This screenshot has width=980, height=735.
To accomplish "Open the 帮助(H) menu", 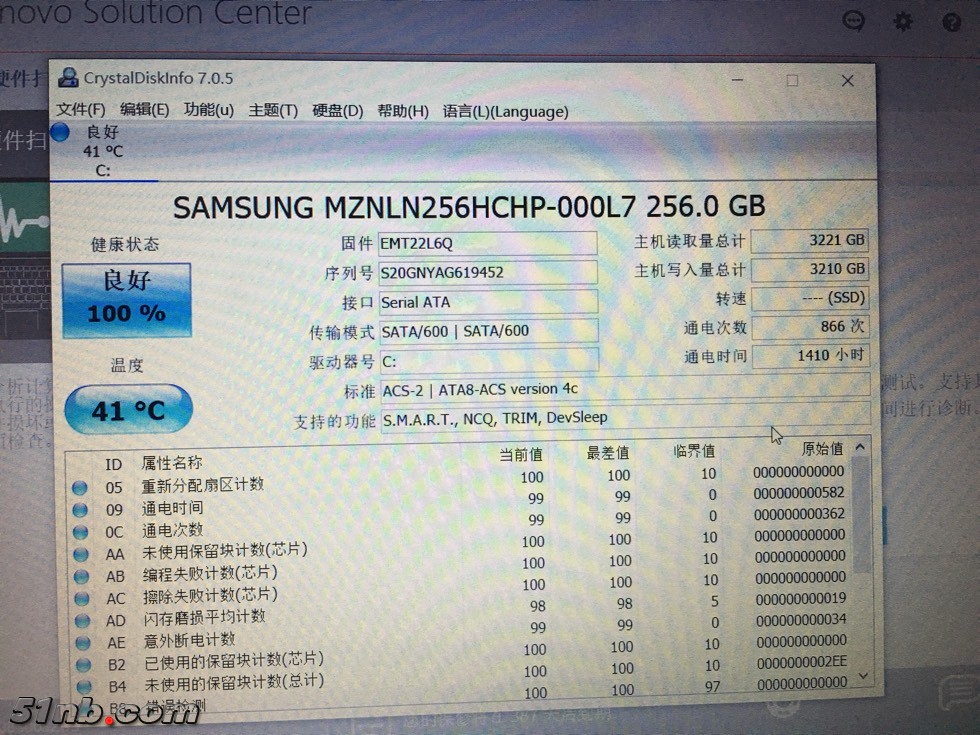I will coord(403,111).
